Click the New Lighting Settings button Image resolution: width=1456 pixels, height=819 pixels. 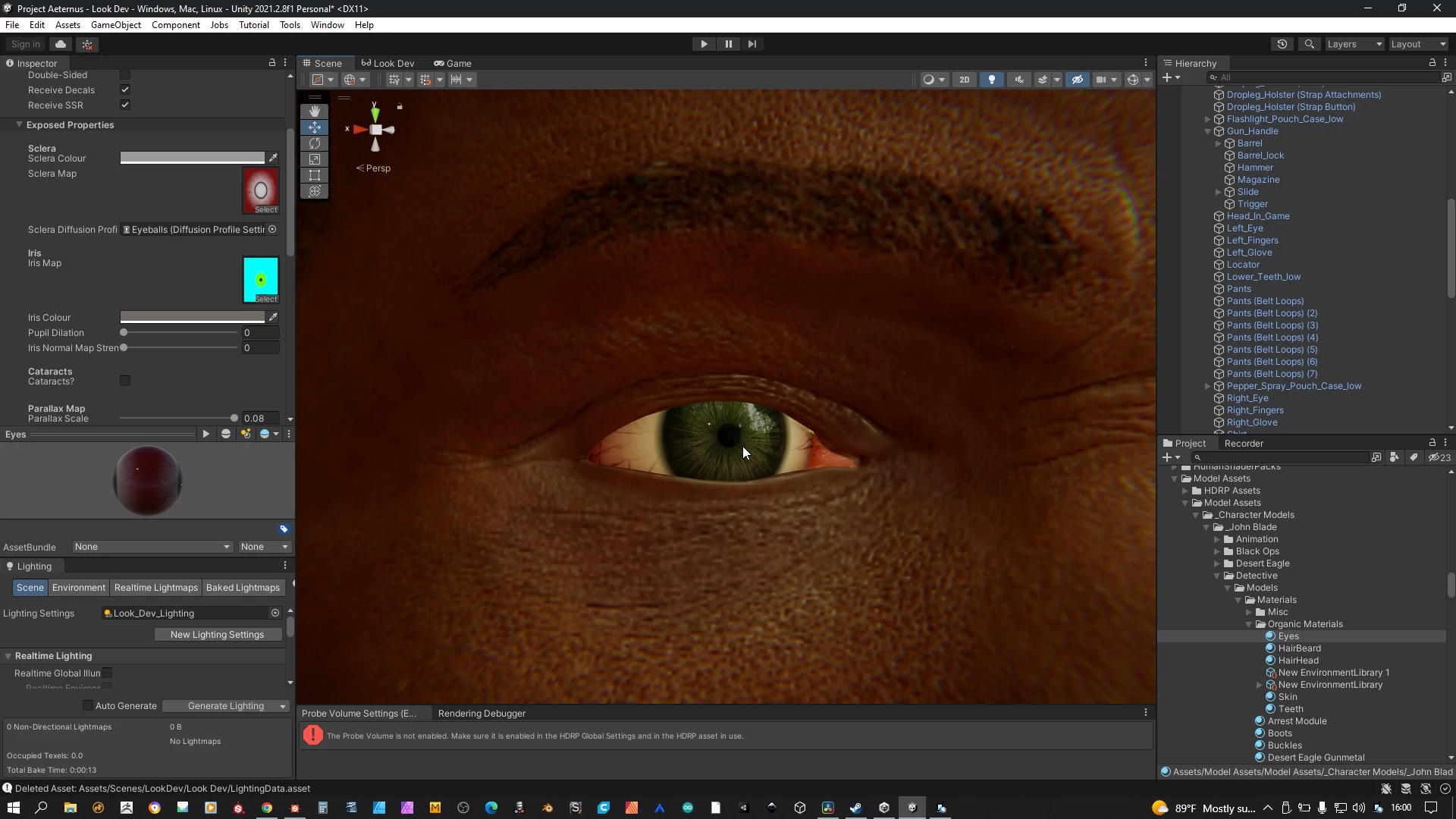[x=217, y=634]
